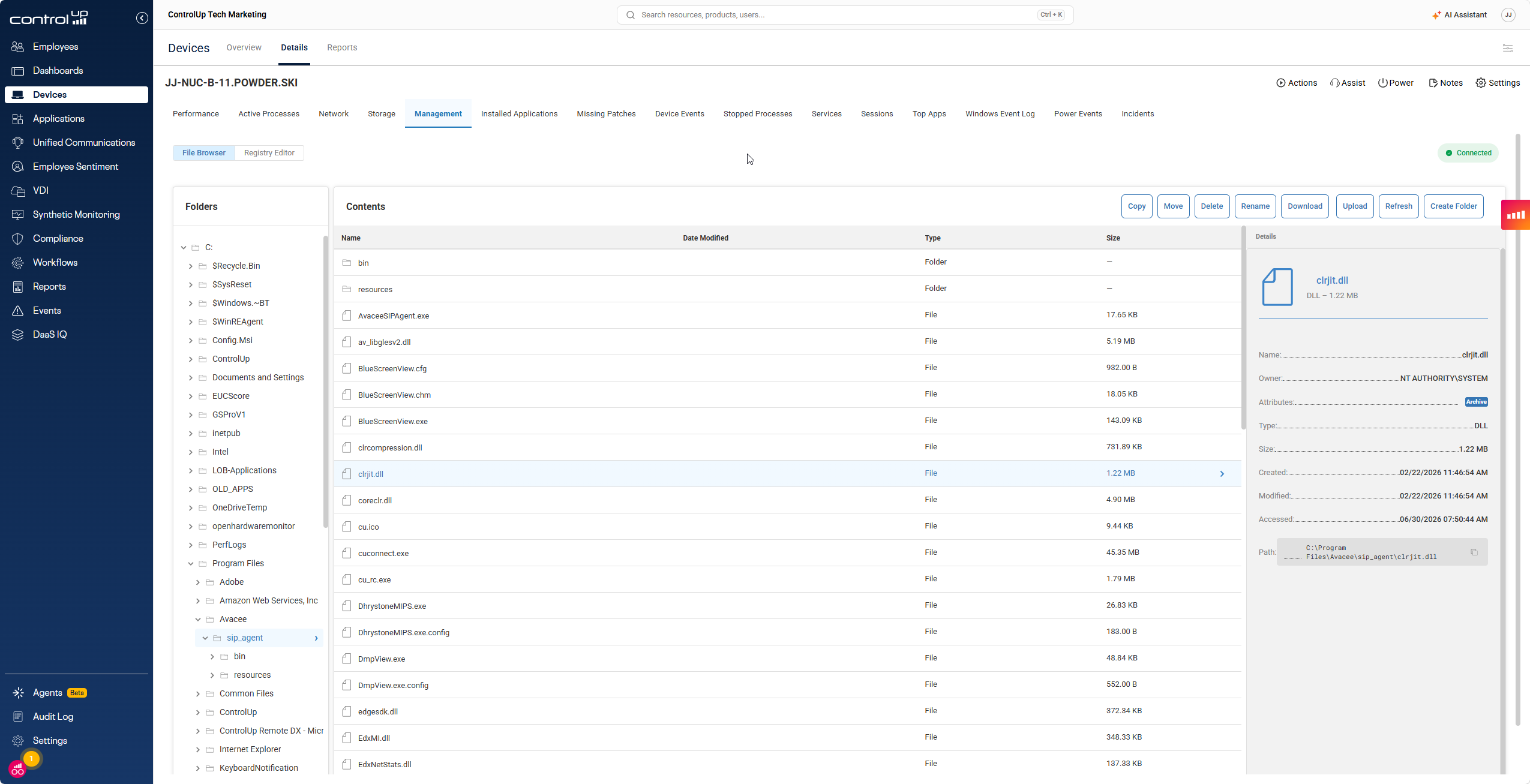Collapse the sidebar with the arrow icon
Image resolution: width=1530 pixels, height=784 pixels.
(142, 18)
